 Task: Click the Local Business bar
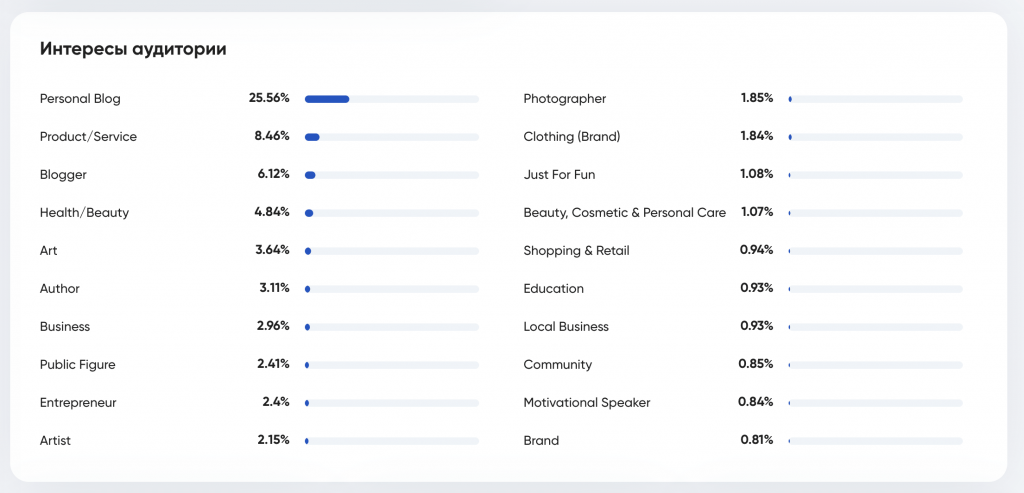tap(875, 327)
